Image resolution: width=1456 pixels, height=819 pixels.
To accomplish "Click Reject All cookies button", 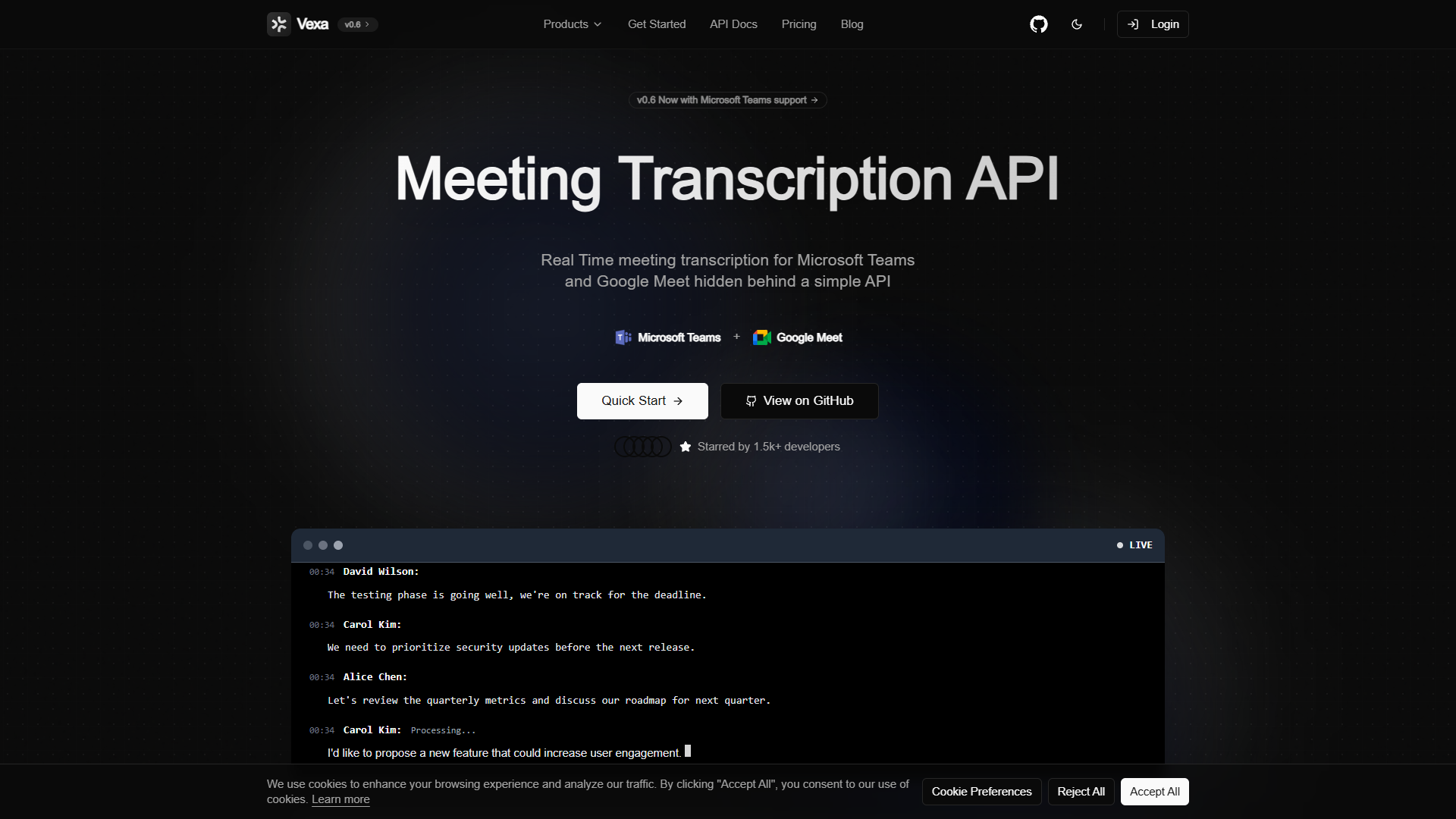I will (1081, 792).
